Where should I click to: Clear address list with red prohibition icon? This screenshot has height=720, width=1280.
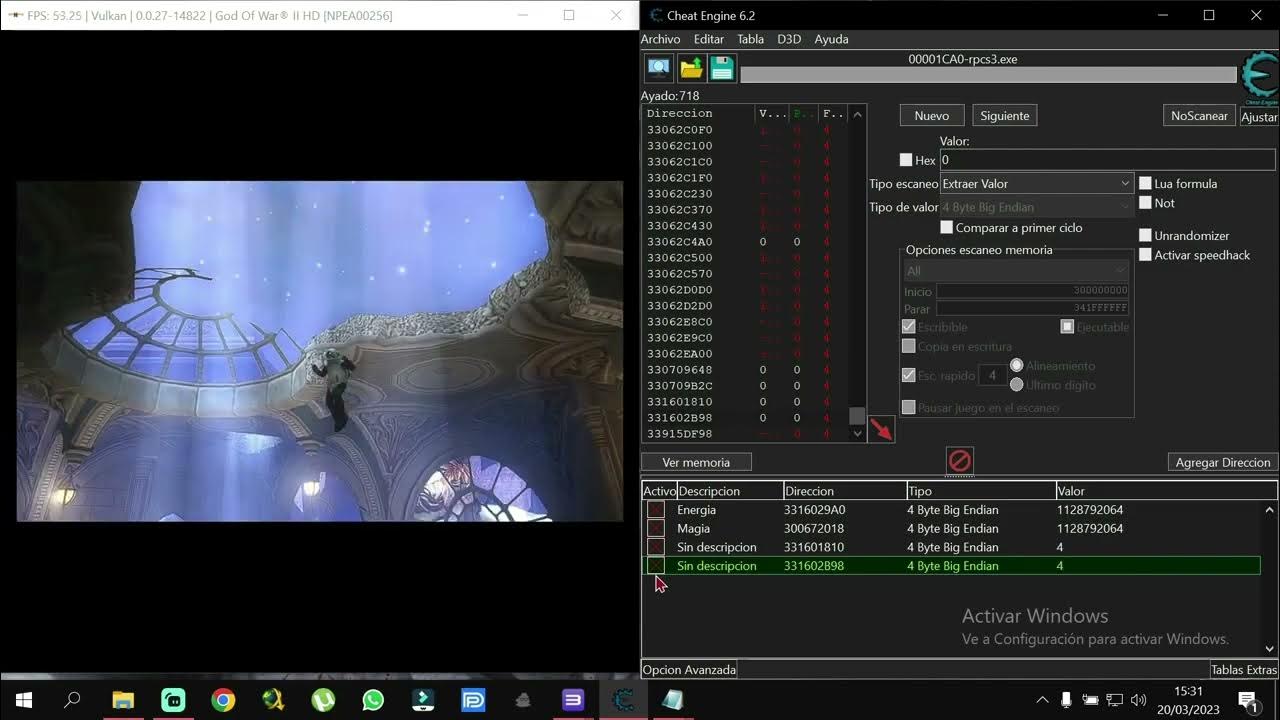point(959,461)
